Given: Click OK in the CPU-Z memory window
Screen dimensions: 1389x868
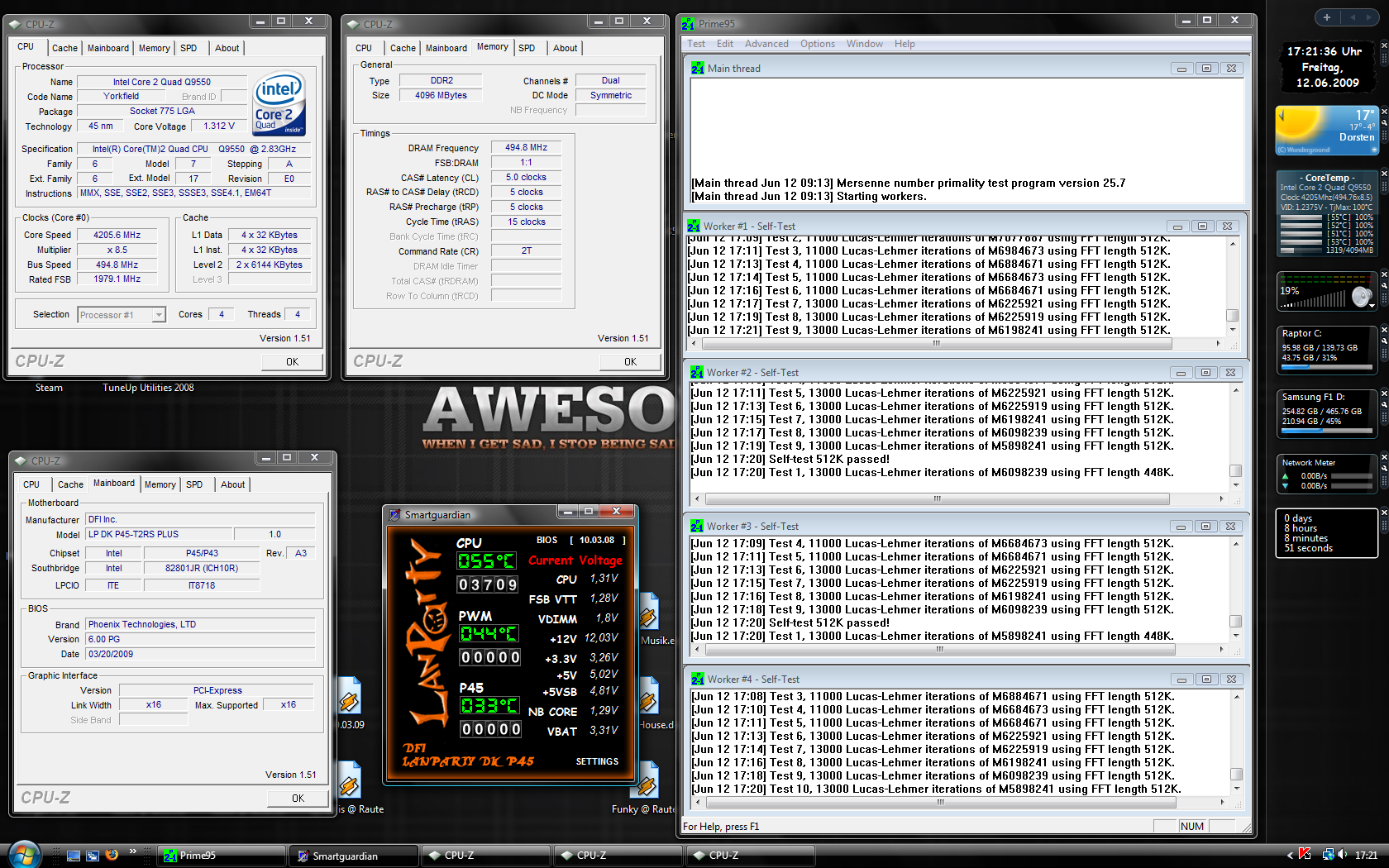Looking at the screenshot, I should (631, 361).
